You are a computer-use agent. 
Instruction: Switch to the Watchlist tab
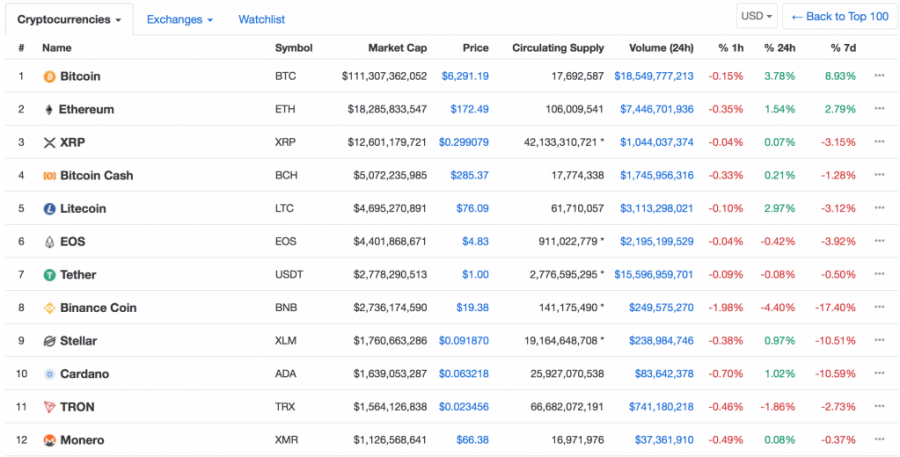pyautogui.click(x=262, y=20)
